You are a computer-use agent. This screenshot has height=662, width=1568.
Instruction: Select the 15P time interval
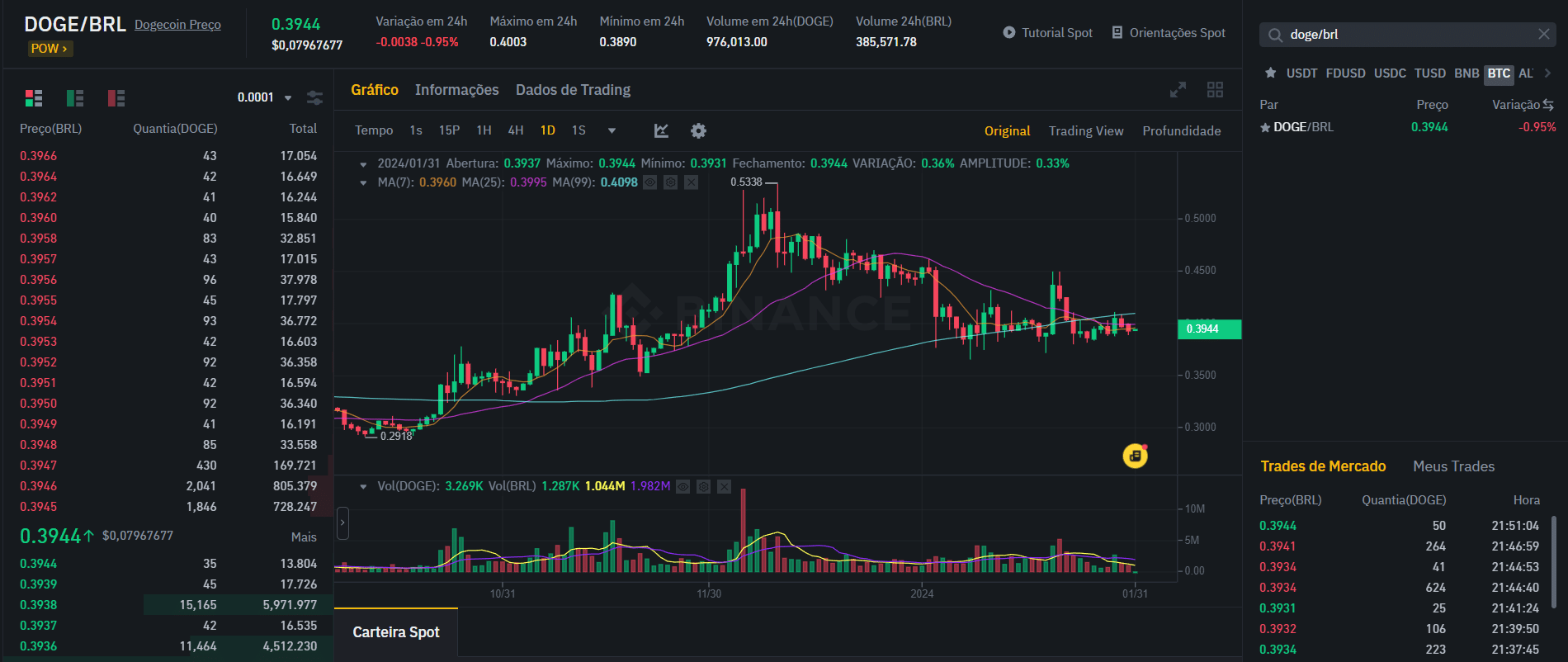(x=449, y=130)
